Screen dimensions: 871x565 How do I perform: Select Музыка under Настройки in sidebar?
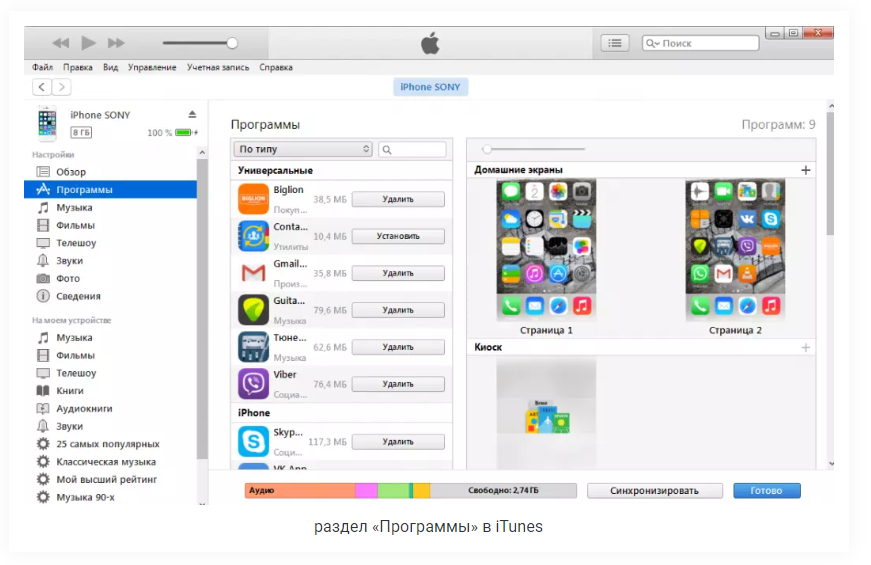pos(74,207)
